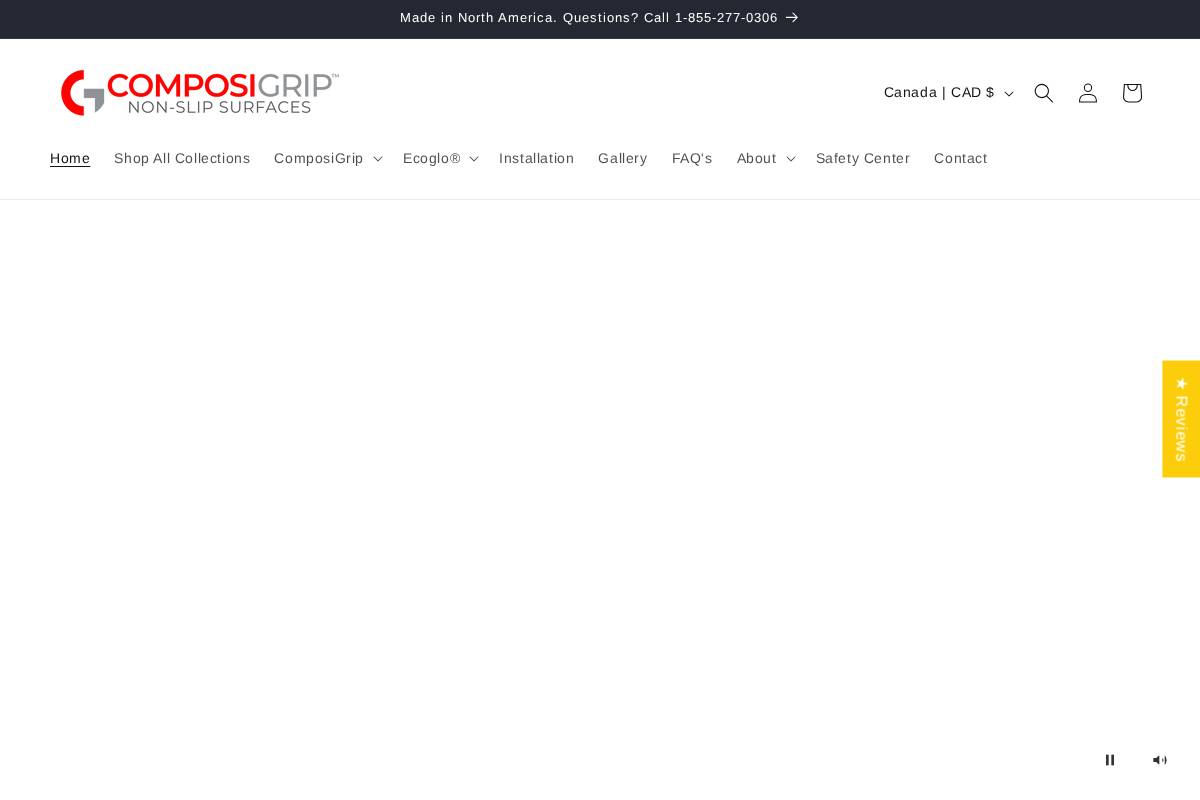
Task: Select the Home menu item
Action: click(x=70, y=158)
